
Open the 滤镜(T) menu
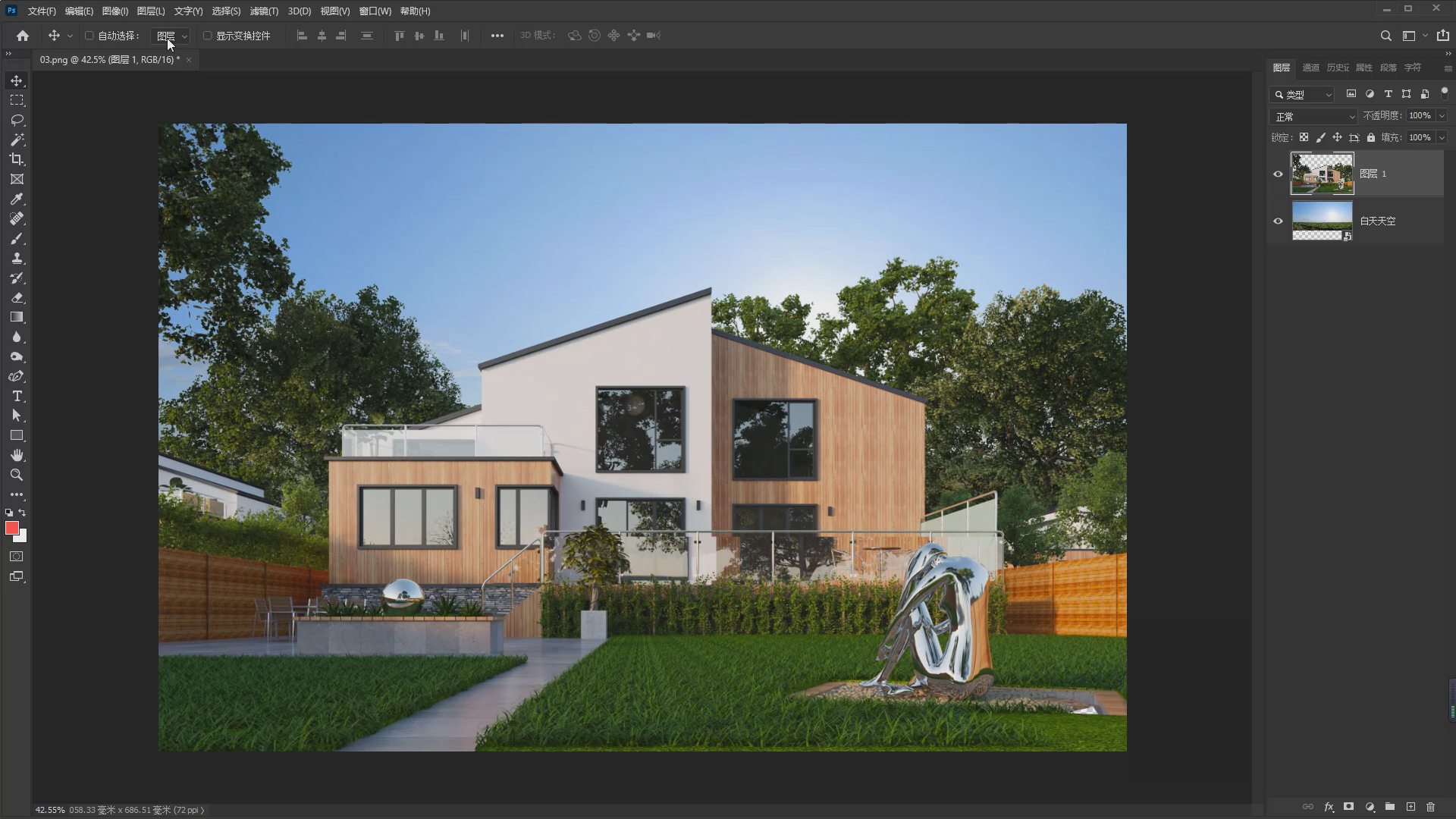click(x=264, y=11)
